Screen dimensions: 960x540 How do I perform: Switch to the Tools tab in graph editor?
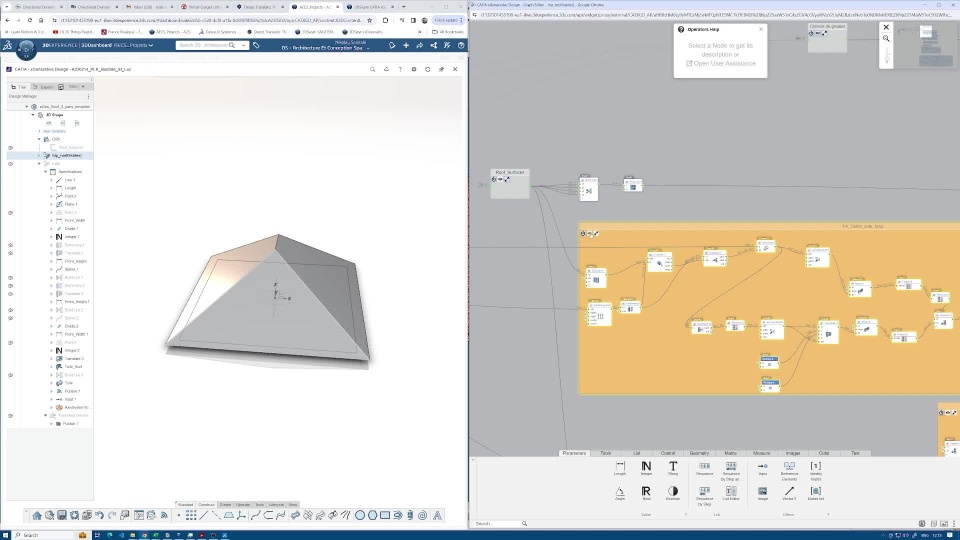pyautogui.click(x=606, y=453)
